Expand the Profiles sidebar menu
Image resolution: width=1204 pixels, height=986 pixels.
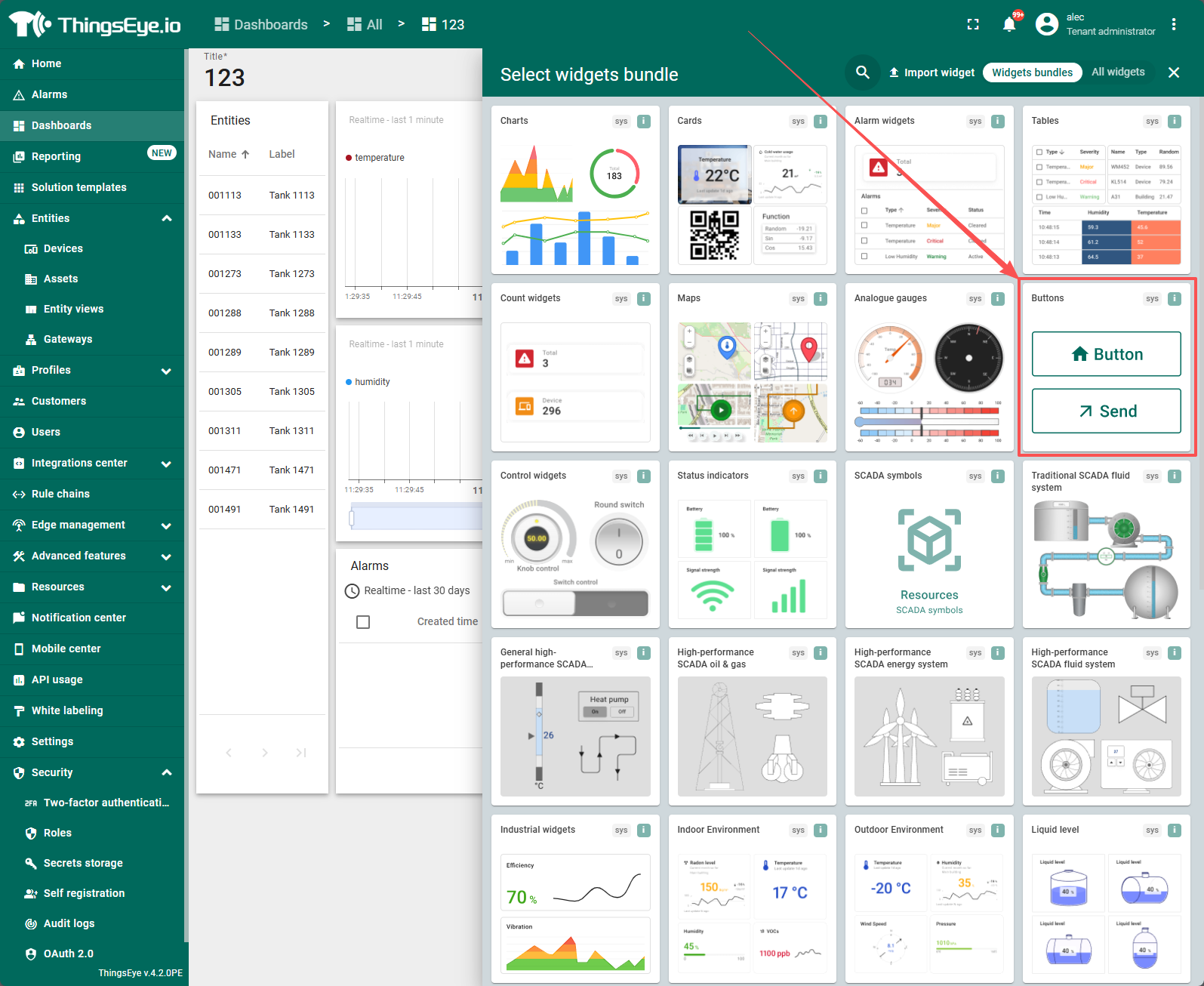click(x=167, y=371)
